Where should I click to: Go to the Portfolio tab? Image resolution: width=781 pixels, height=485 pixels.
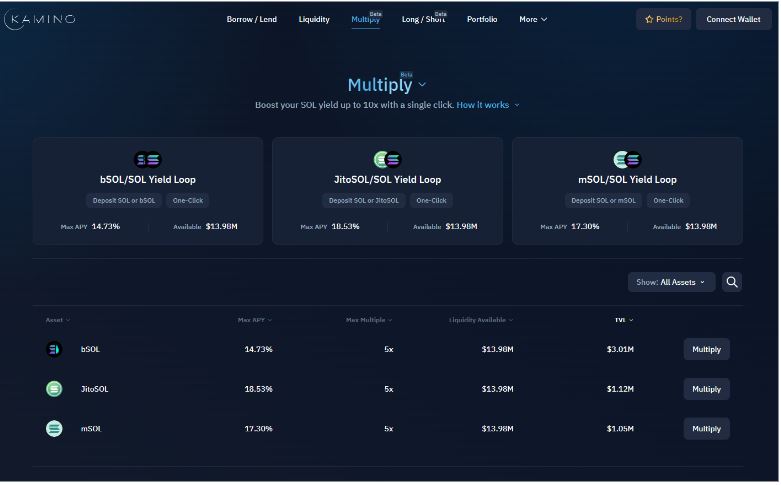coord(482,19)
